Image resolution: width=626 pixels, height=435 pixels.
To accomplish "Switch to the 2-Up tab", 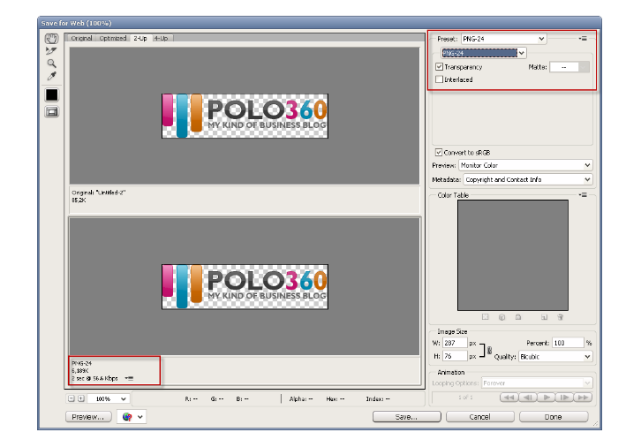I will pos(140,38).
